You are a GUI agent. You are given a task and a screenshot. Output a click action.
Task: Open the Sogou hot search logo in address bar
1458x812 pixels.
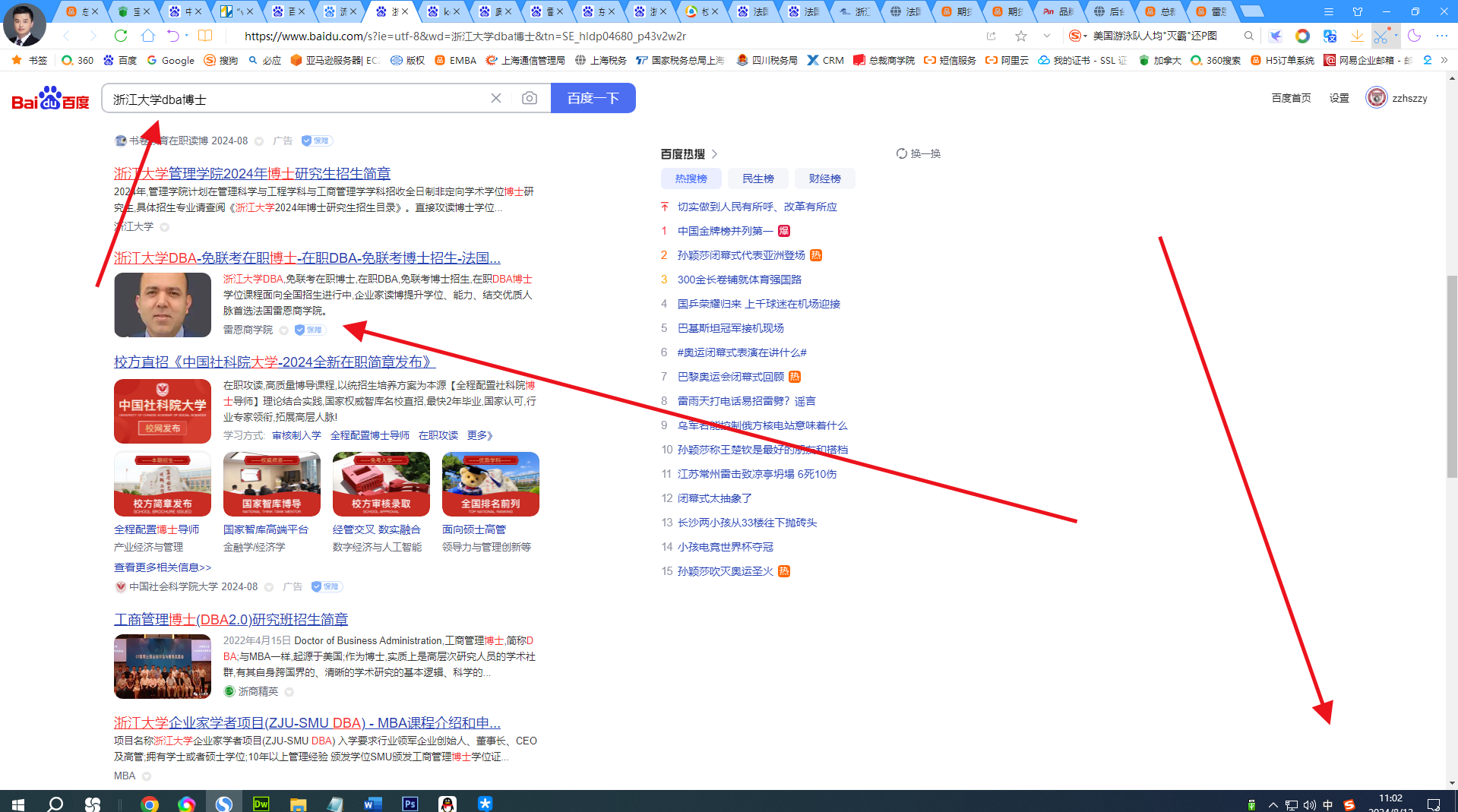1075,36
